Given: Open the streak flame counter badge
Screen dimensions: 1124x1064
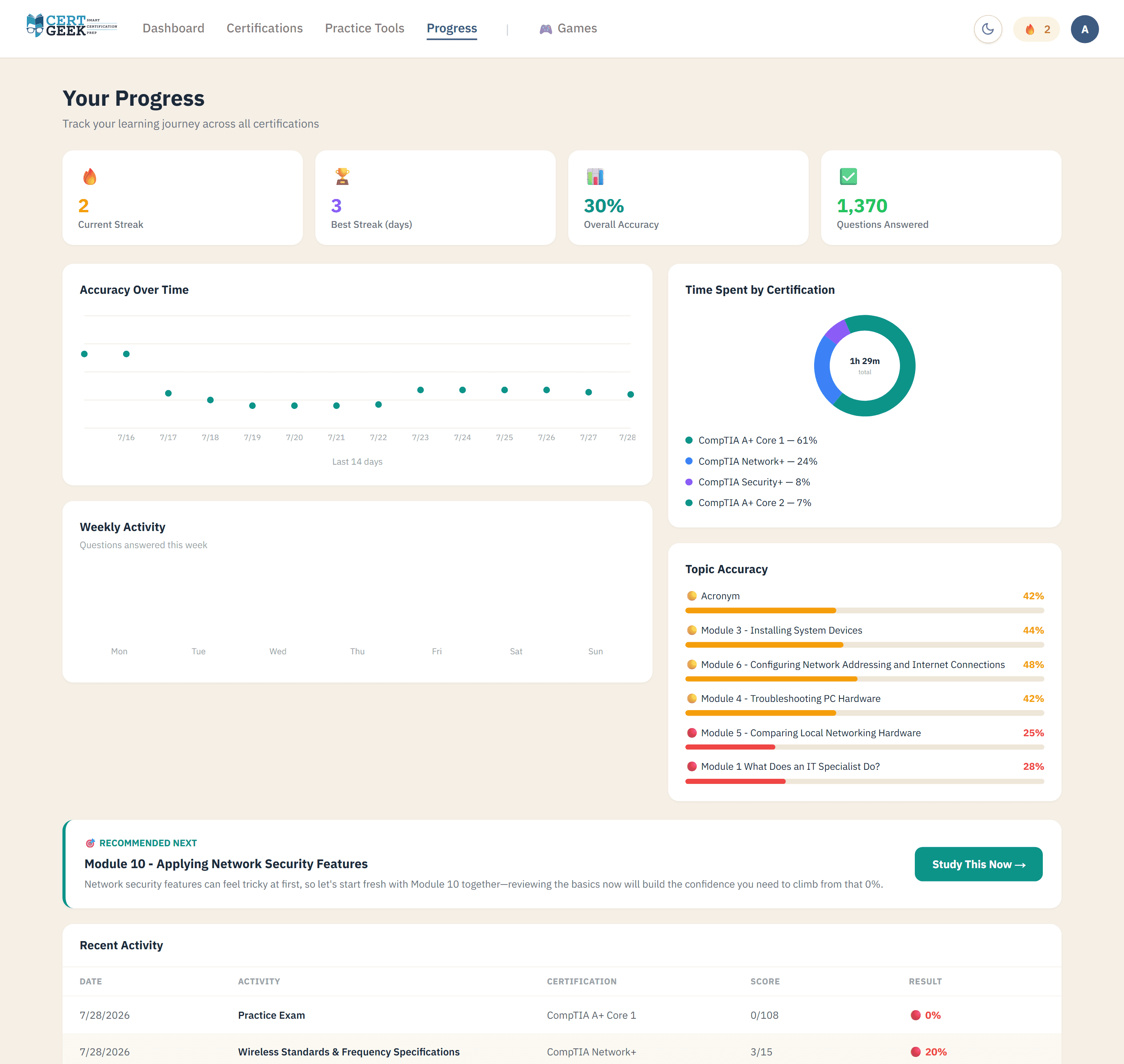Looking at the screenshot, I should 1037,29.
